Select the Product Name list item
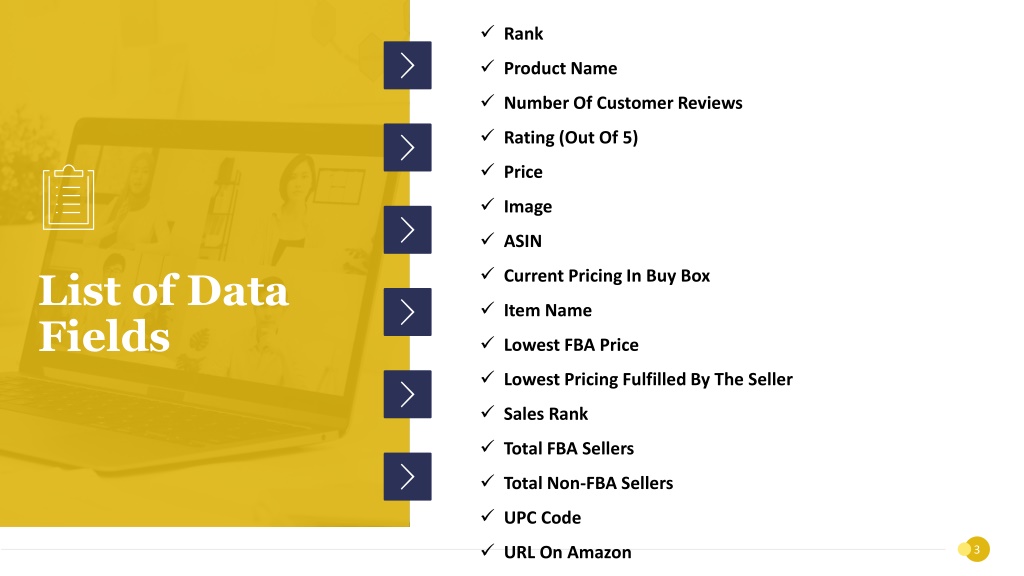Screen dimensions: 1024x576 coord(560,69)
